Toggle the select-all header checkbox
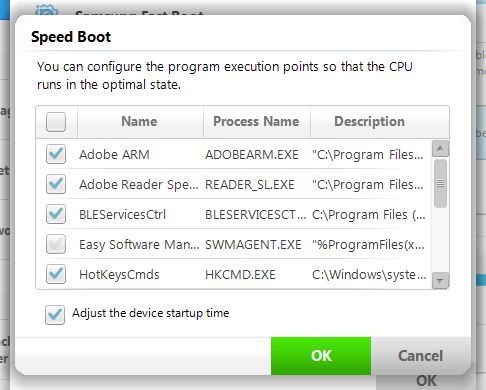The width and height of the screenshot is (486, 390). pos(56,122)
